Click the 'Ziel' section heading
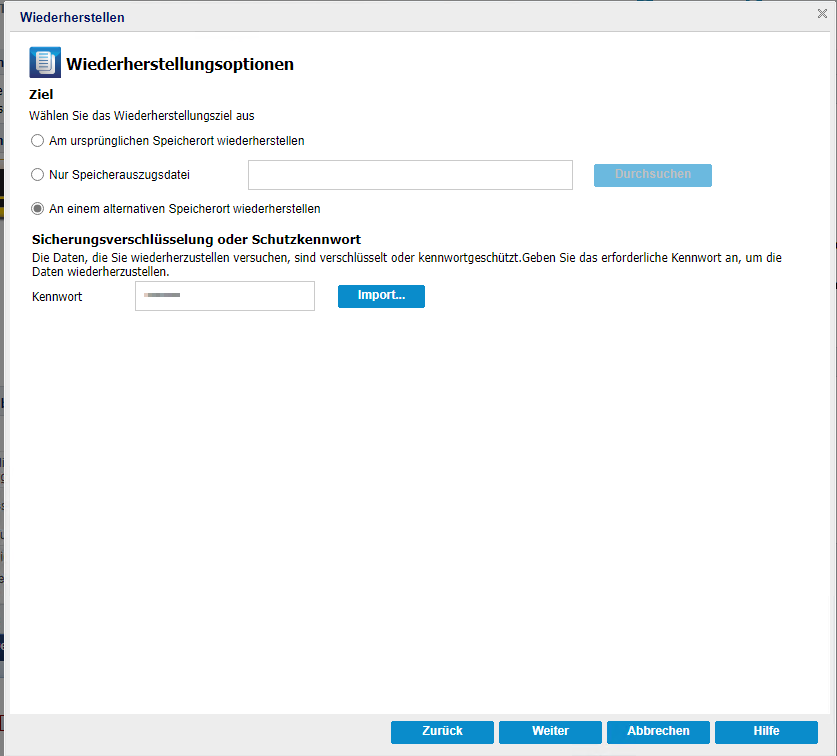The image size is (837, 756). tap(43, 95)
